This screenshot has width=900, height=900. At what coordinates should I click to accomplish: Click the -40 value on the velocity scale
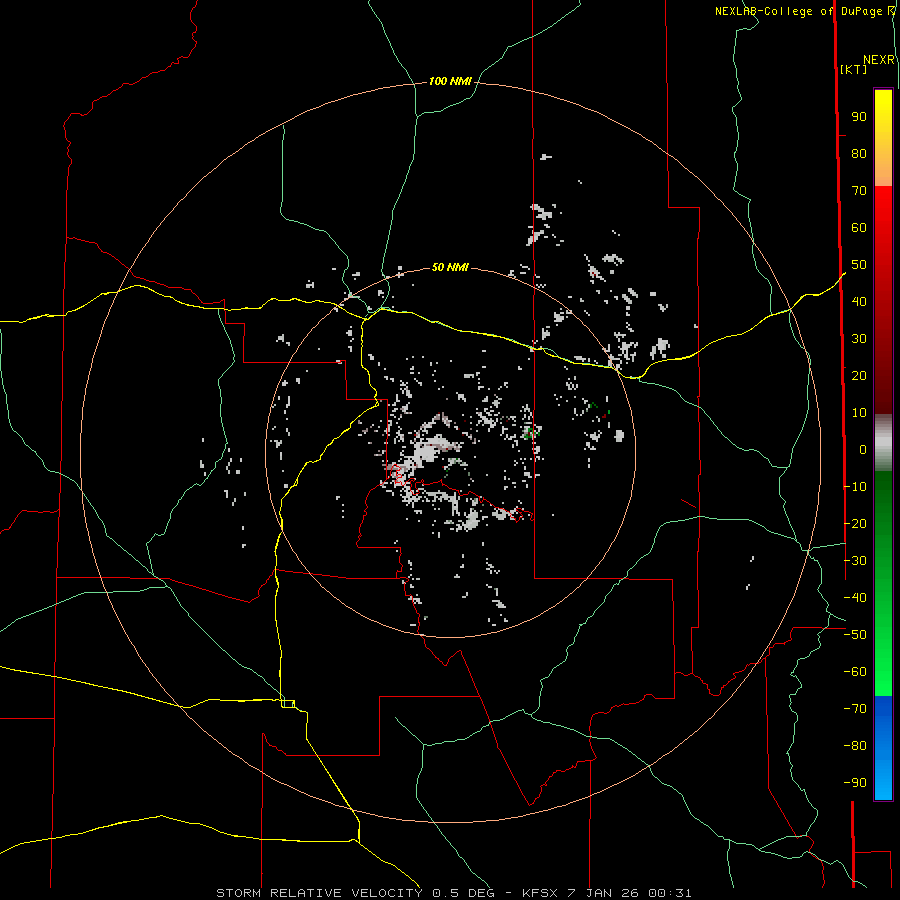point(855,598)
